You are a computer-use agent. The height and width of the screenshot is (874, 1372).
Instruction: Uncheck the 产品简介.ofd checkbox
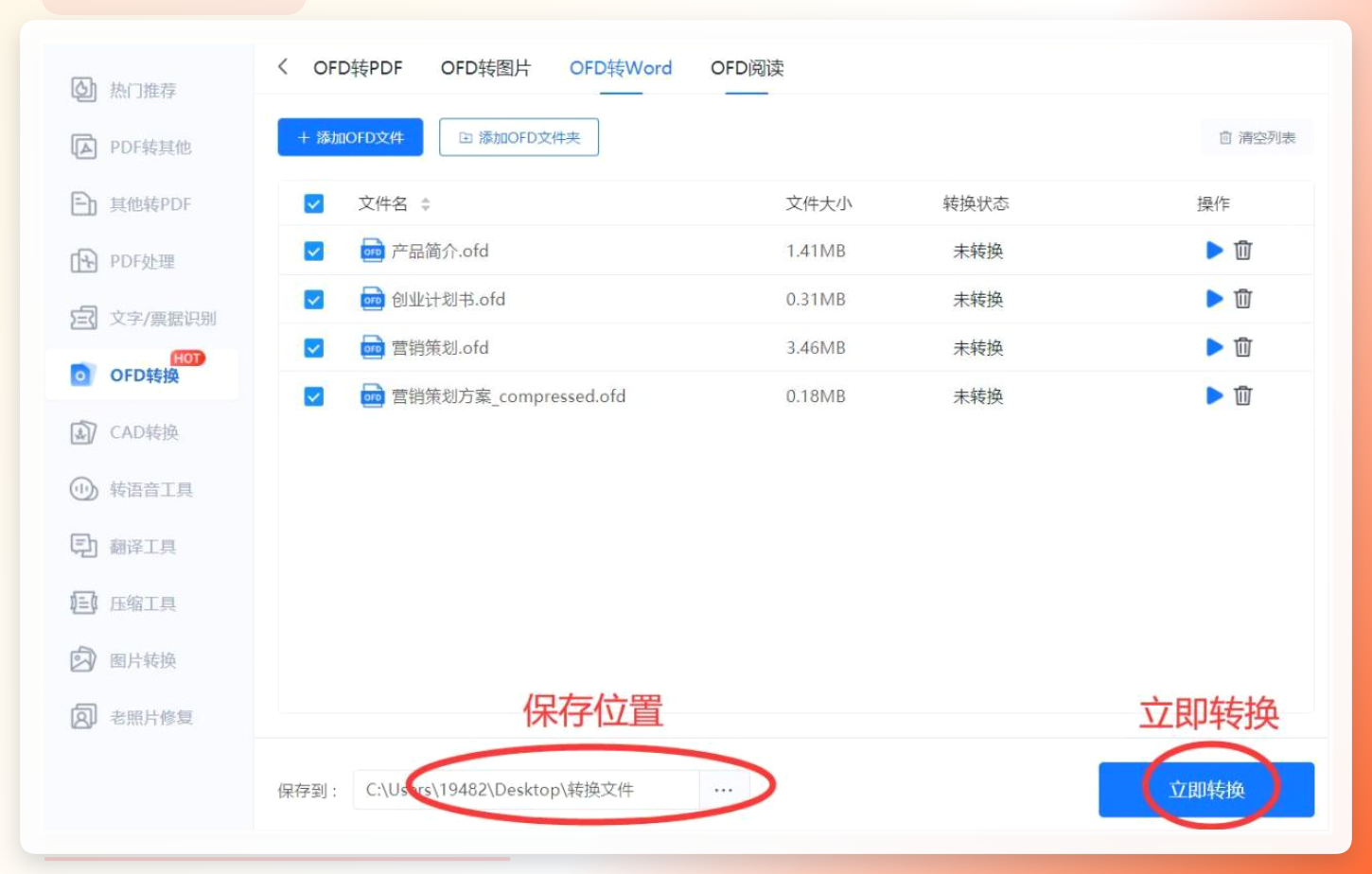pyautogui.click(x=314, y=251)
